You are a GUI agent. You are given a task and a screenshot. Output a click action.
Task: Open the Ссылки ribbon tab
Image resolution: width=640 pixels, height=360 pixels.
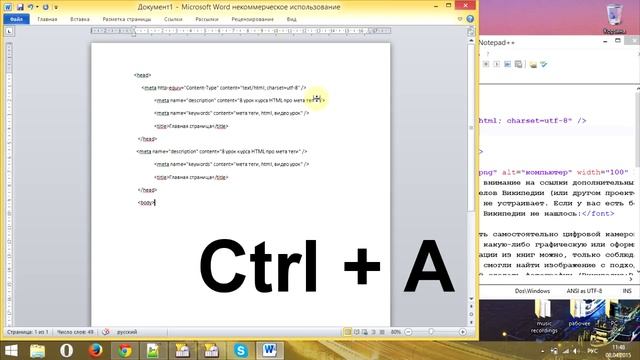point(173,19)
